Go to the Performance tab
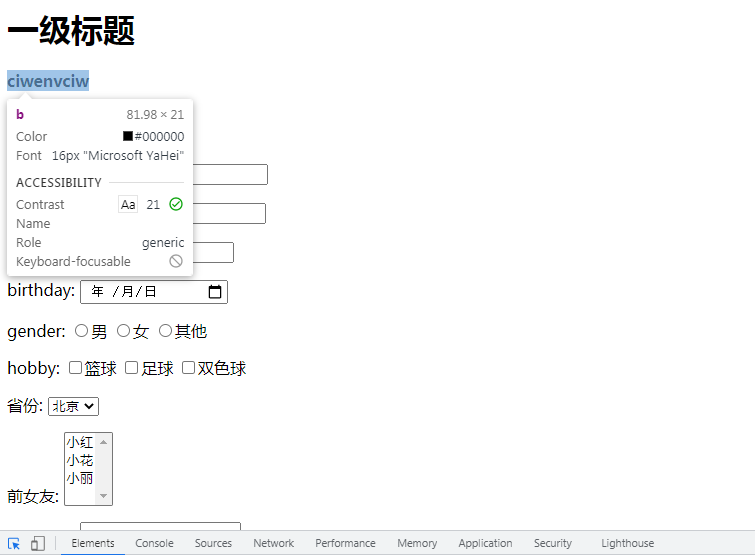The width and height of the screenshot is (755, 557). 345,543
